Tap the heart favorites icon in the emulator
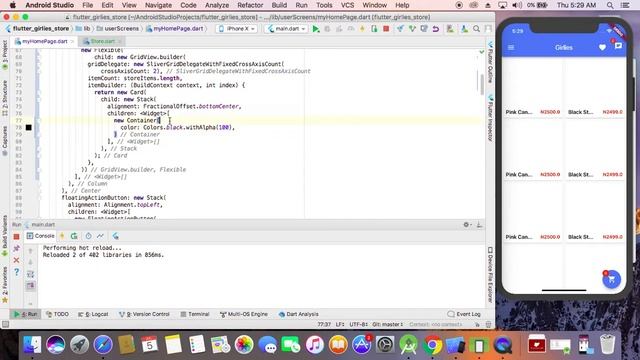The image size is (640, 360). pos(602,48)
